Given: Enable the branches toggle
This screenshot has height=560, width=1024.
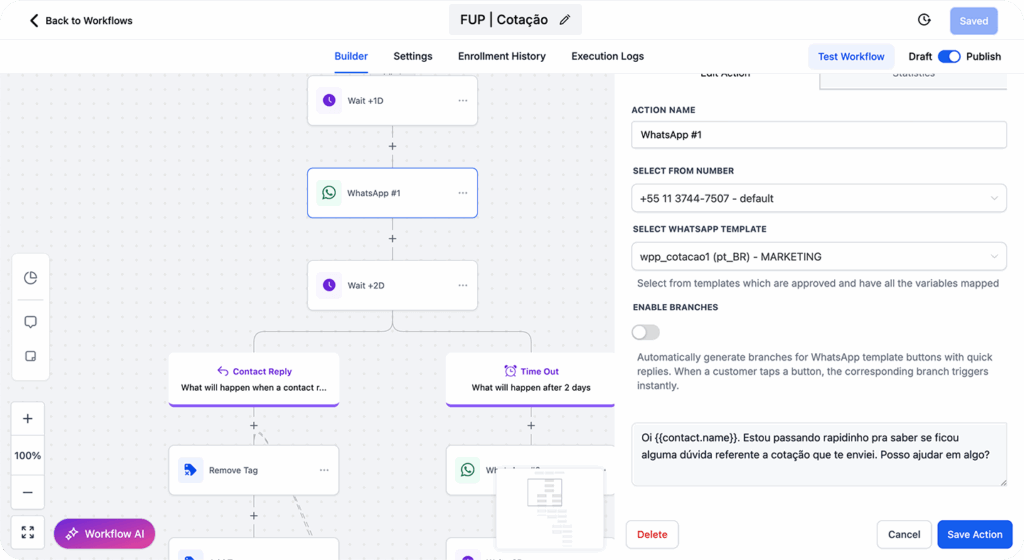Looking at the screenshot, I should tap(646, 332).
